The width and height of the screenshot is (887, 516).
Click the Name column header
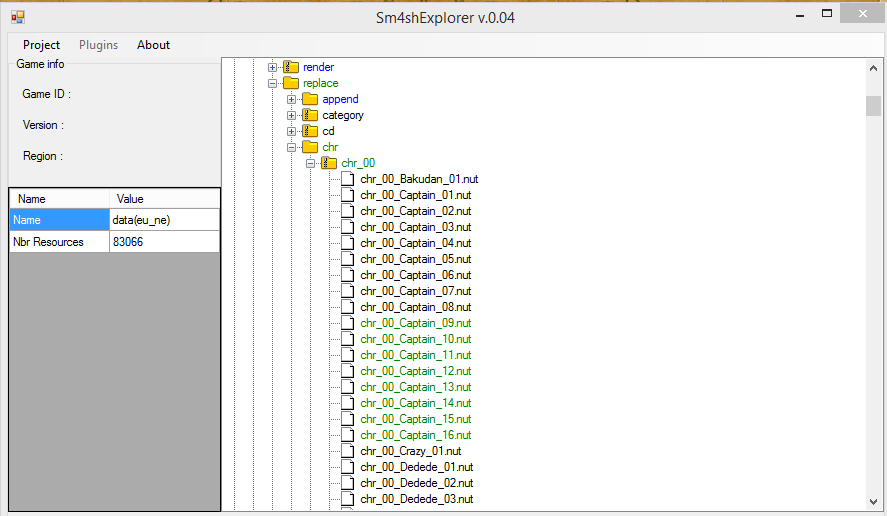coord(59,199)
